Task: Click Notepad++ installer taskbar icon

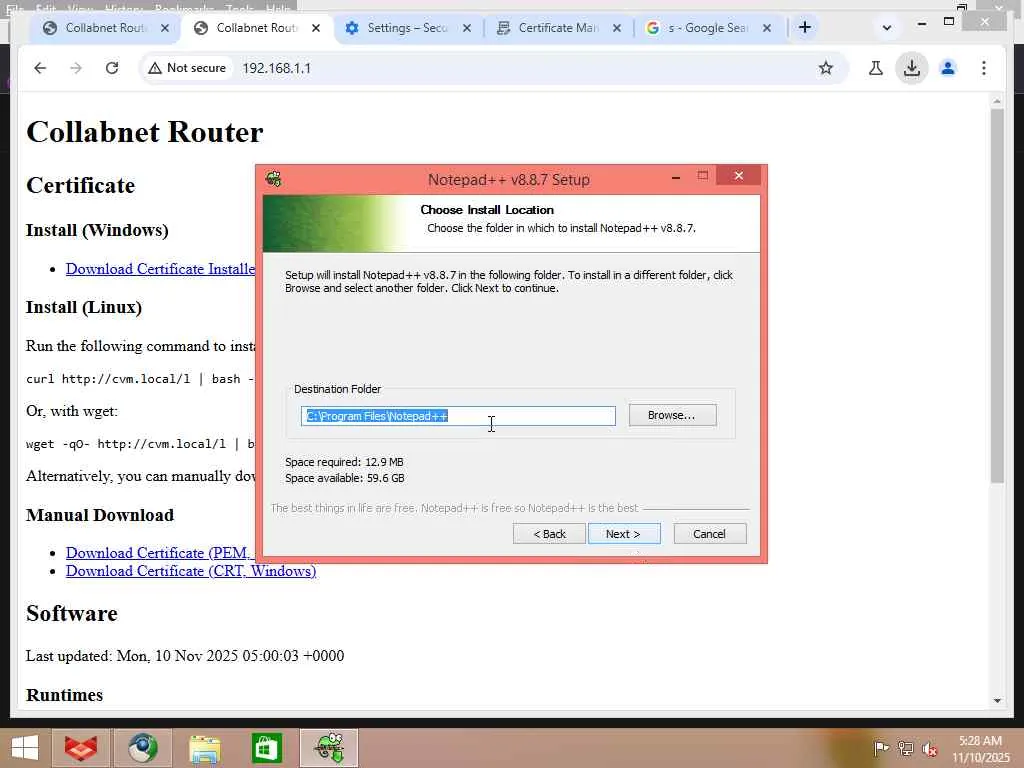Action: tap(329, 748)
